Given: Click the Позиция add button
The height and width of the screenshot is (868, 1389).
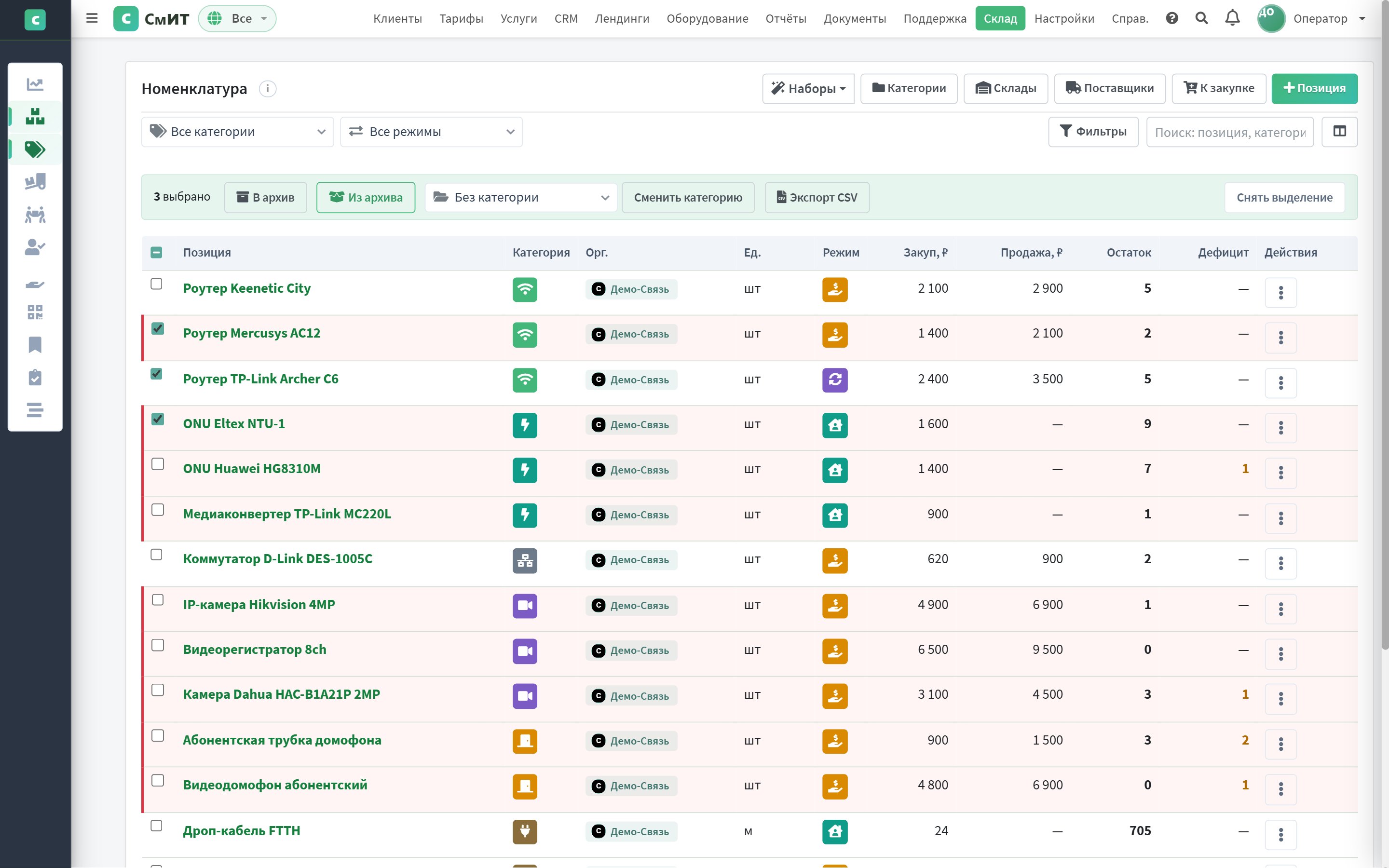Looking at the screenshot, I should pyautogui.click(x=1314, y=88).
